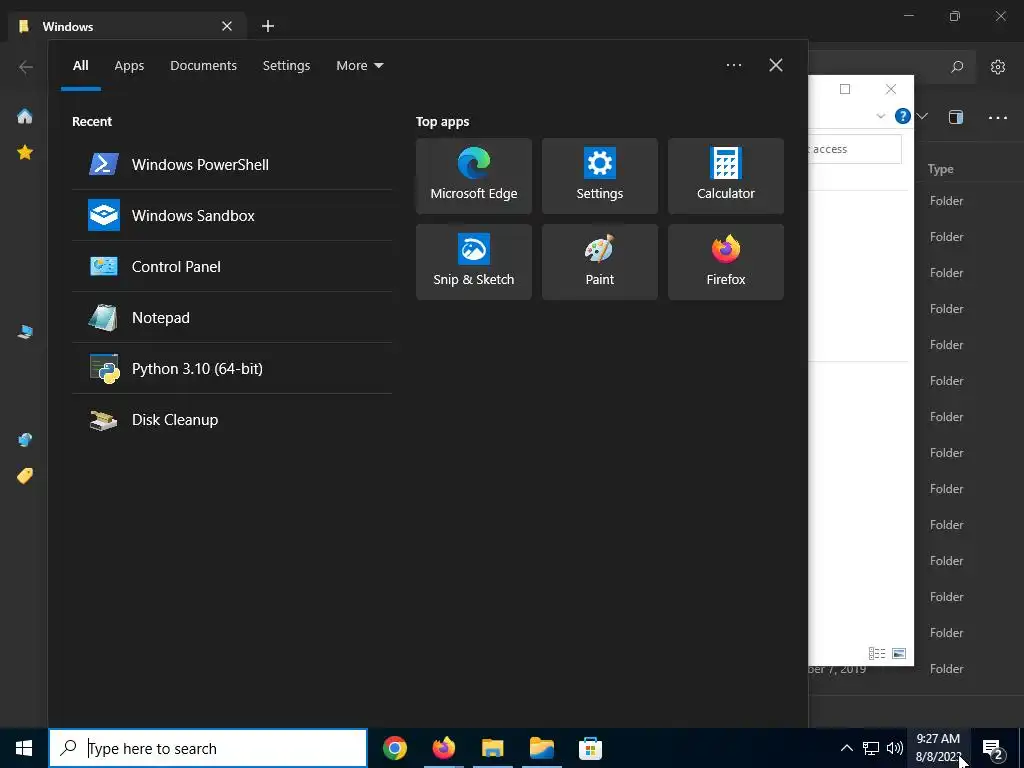
Task: Open Home in the Files sidebar
Action: pos(25,116)
